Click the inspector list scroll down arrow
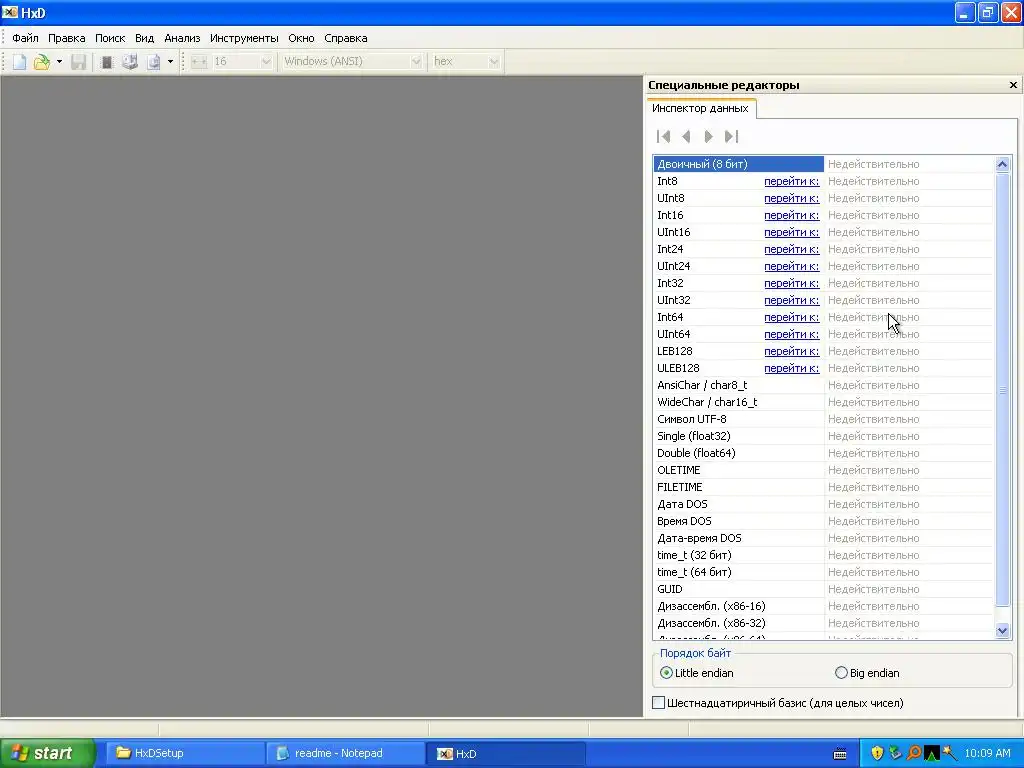This screenshot has width=1024, height=768. click(x=1002, y=631)
